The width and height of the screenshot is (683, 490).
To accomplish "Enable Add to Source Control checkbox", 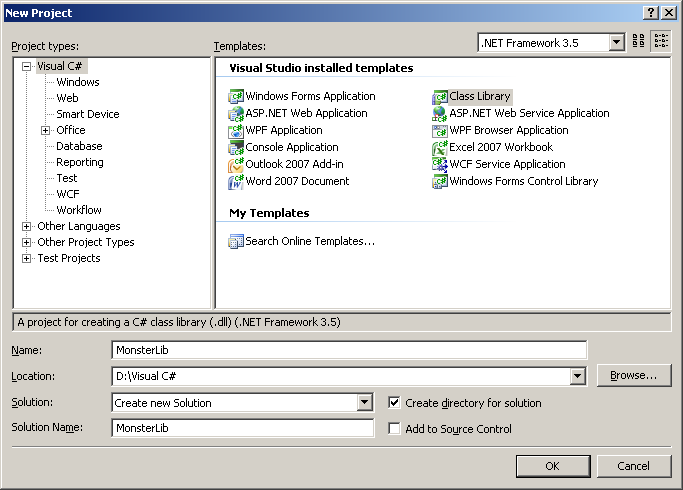I will point(394,429).
